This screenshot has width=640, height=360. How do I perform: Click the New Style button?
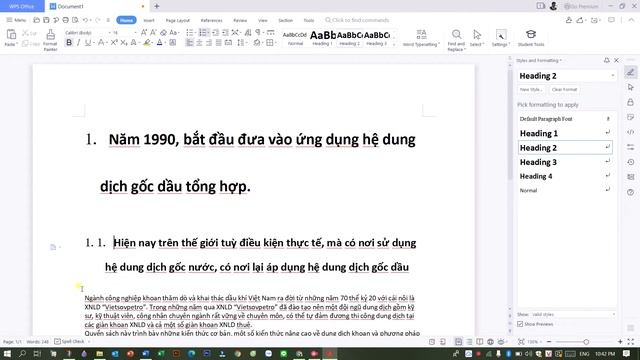click(x=531, y=89)
